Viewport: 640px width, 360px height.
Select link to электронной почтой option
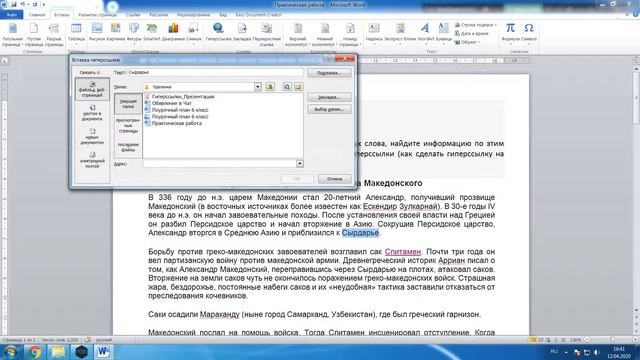[92, 160]
